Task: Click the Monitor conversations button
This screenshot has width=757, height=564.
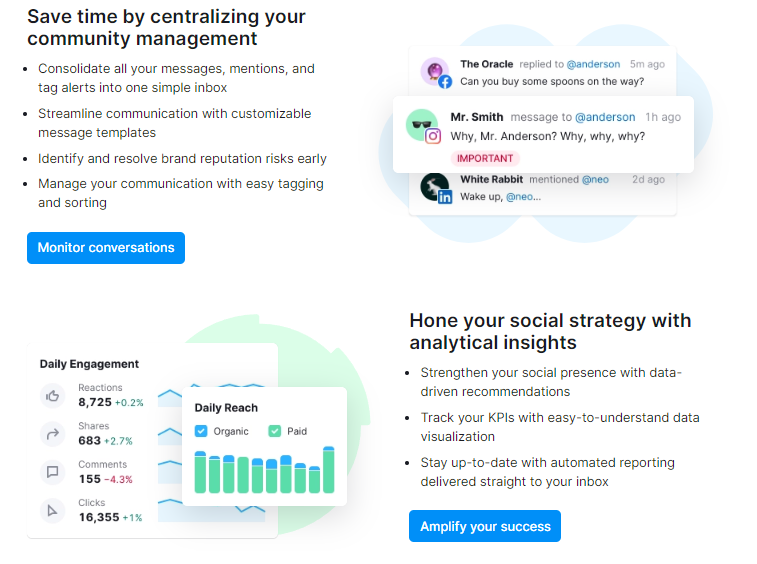Action: click(x=106, y=248)
